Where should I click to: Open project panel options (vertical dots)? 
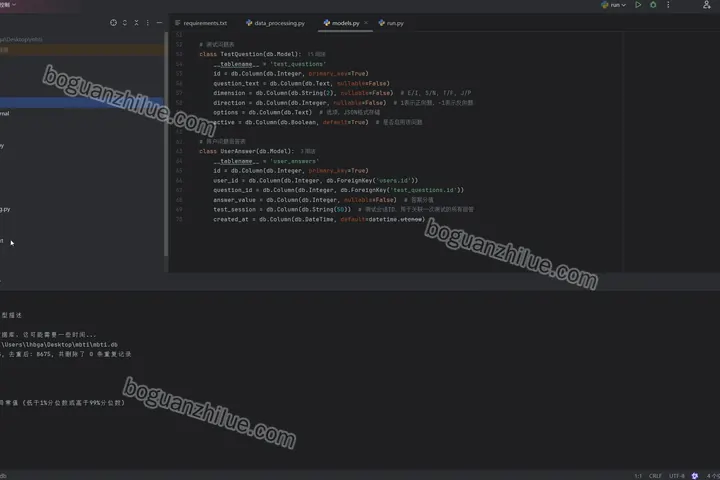[x=147, y=23]
